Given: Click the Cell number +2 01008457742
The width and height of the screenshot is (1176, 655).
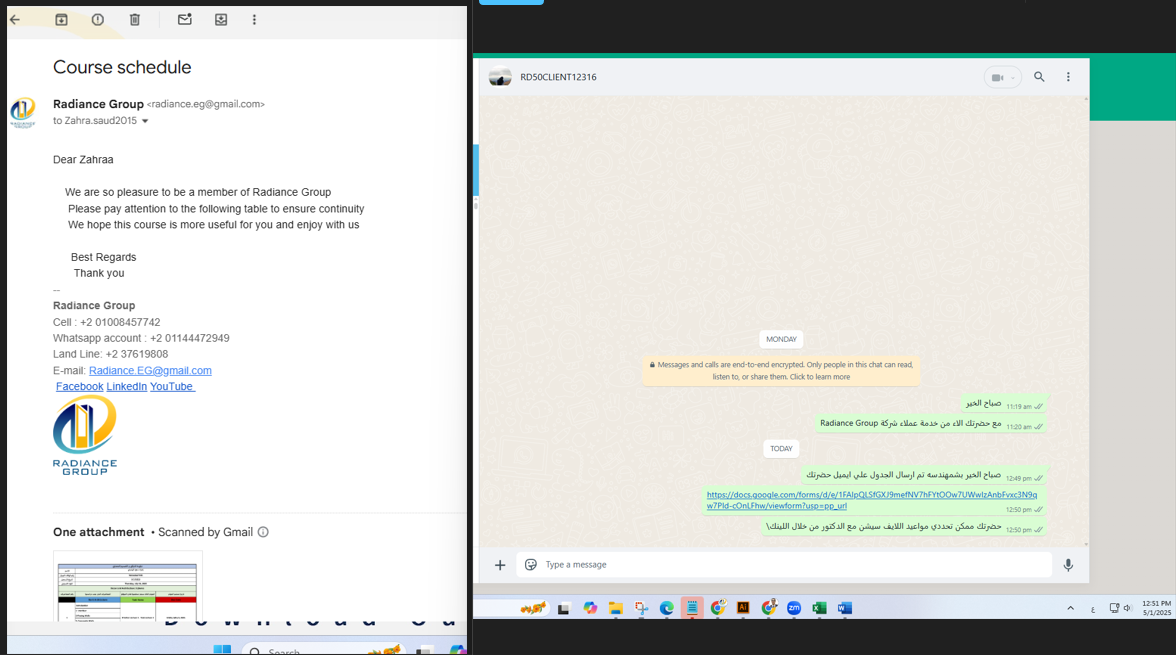Looking at the screenshot, I should pyautogui.click(x=120, y=323).
